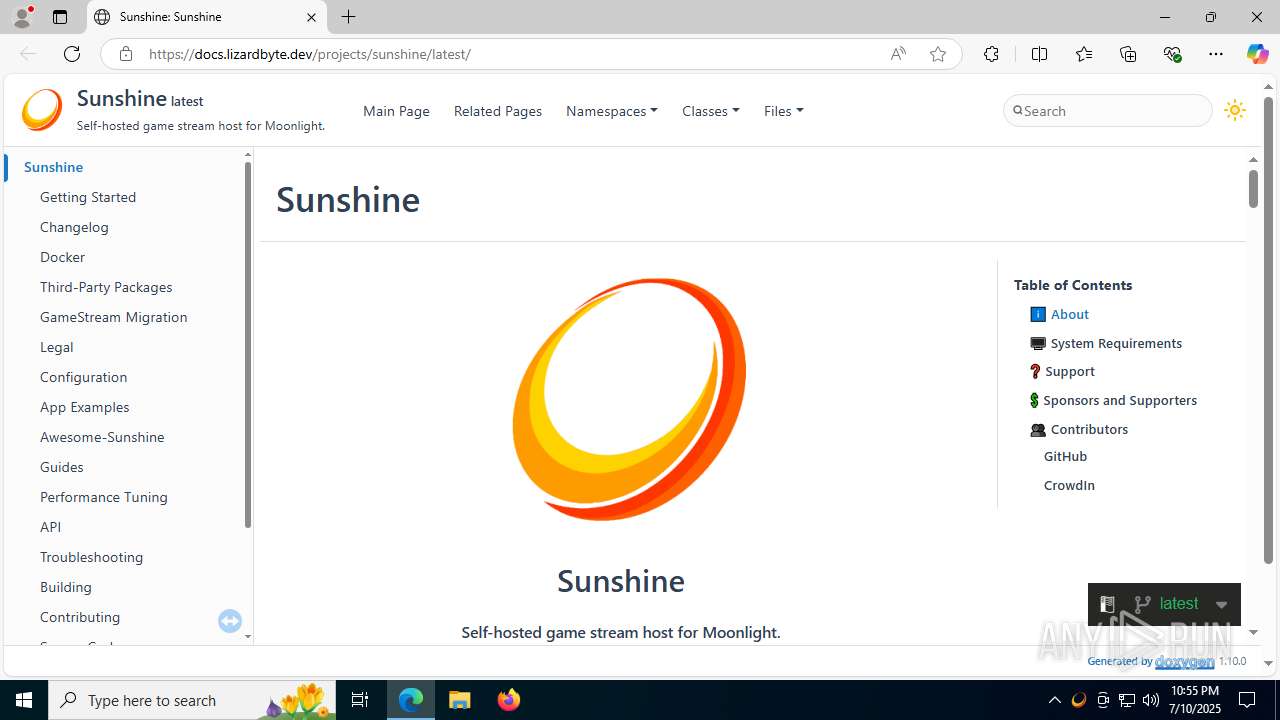The image size is (1280, 720).
Task: Go to Support in Table of Contents
Action: tap(1070, 371)
